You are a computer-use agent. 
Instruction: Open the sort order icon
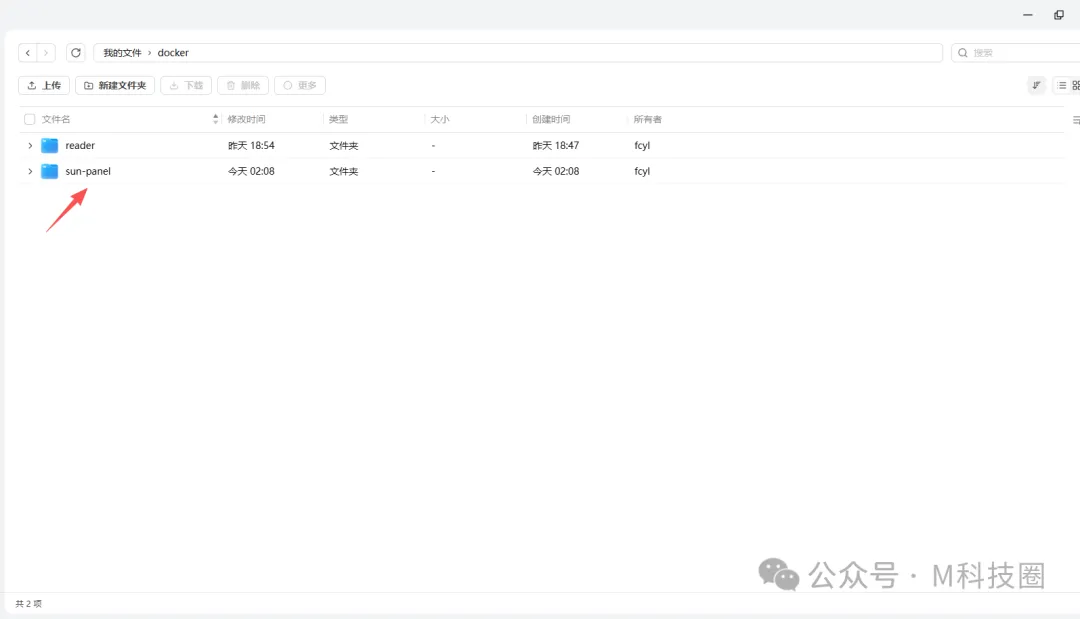click(1036, 85)
